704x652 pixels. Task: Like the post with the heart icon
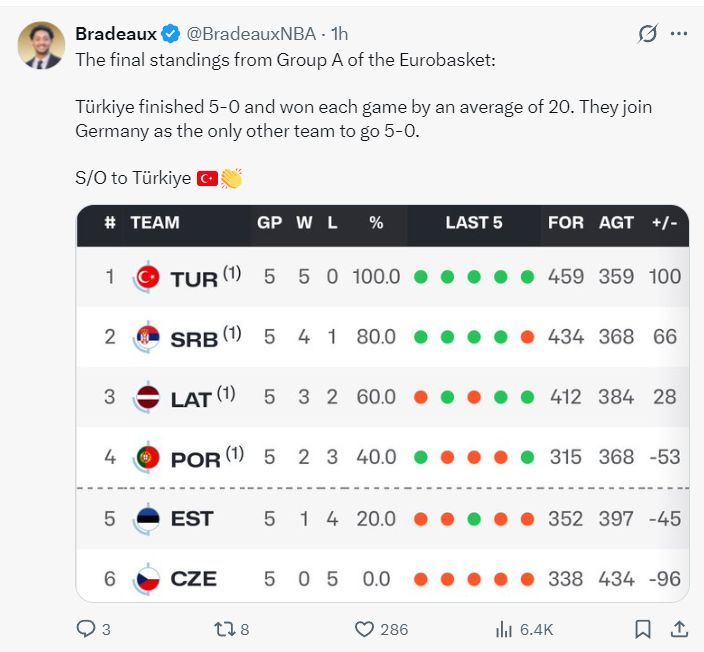(x=365, y=629)
